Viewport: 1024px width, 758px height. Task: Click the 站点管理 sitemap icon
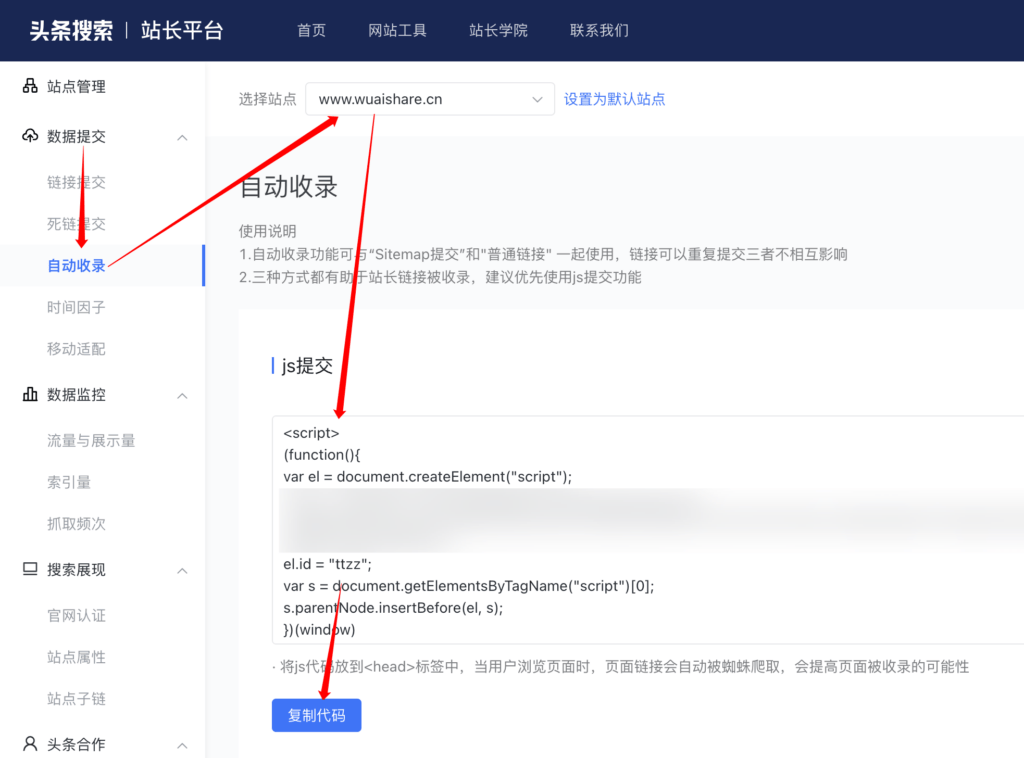click(x=30, y=86)
